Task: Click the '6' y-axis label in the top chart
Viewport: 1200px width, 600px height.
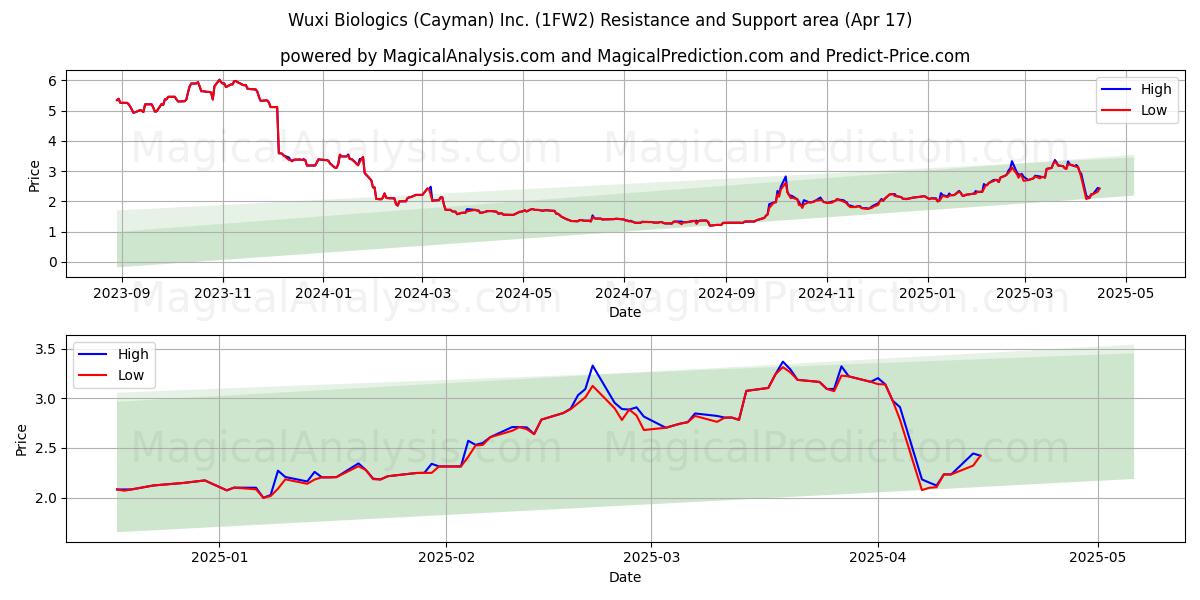Action: point(54,80)
